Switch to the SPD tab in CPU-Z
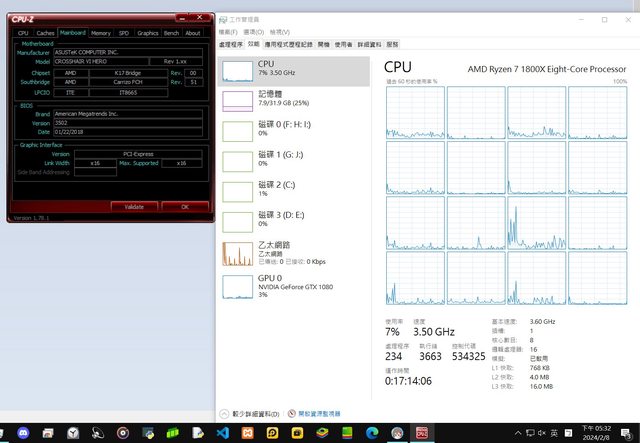Viewport: 640px width, 443px height. point(124,33)
